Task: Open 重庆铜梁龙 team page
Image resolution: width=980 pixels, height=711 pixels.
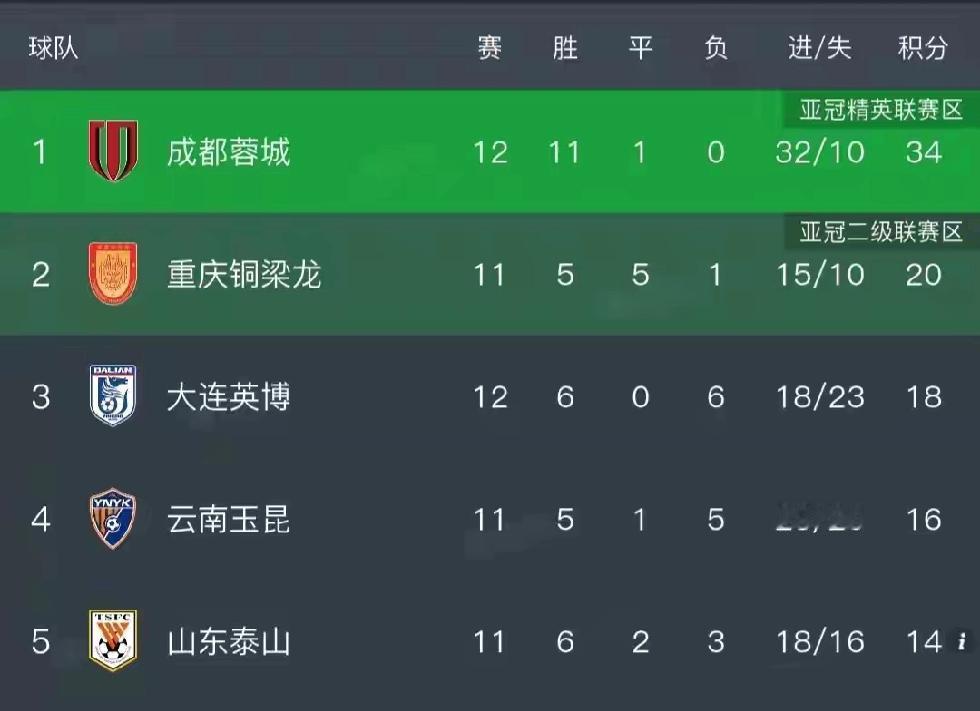Action: [x=244, y=274]
